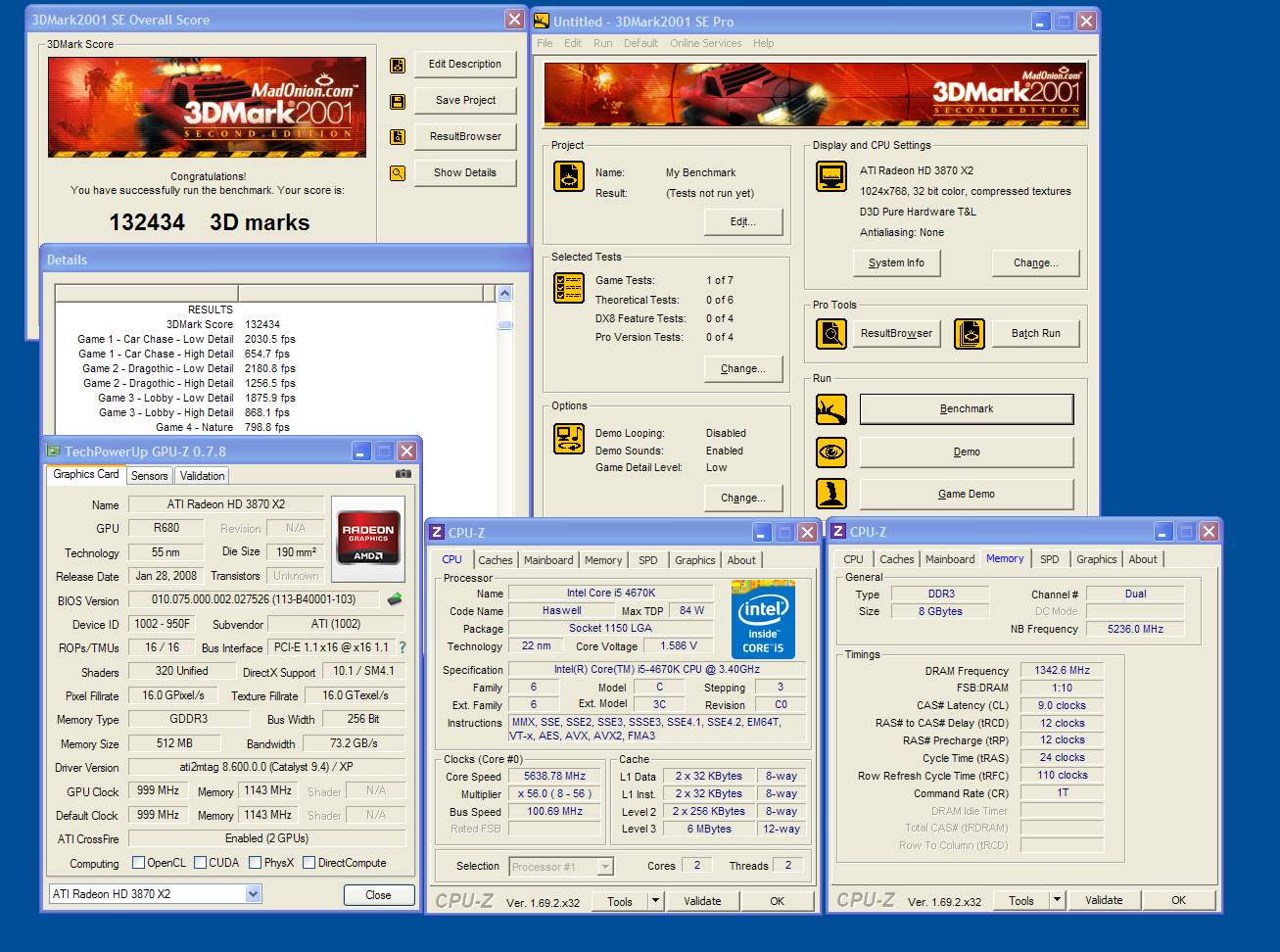The width and height of the screenshot is (1280, 952).
Task: Click the Demo eye icon
Action: pos(831,452)
